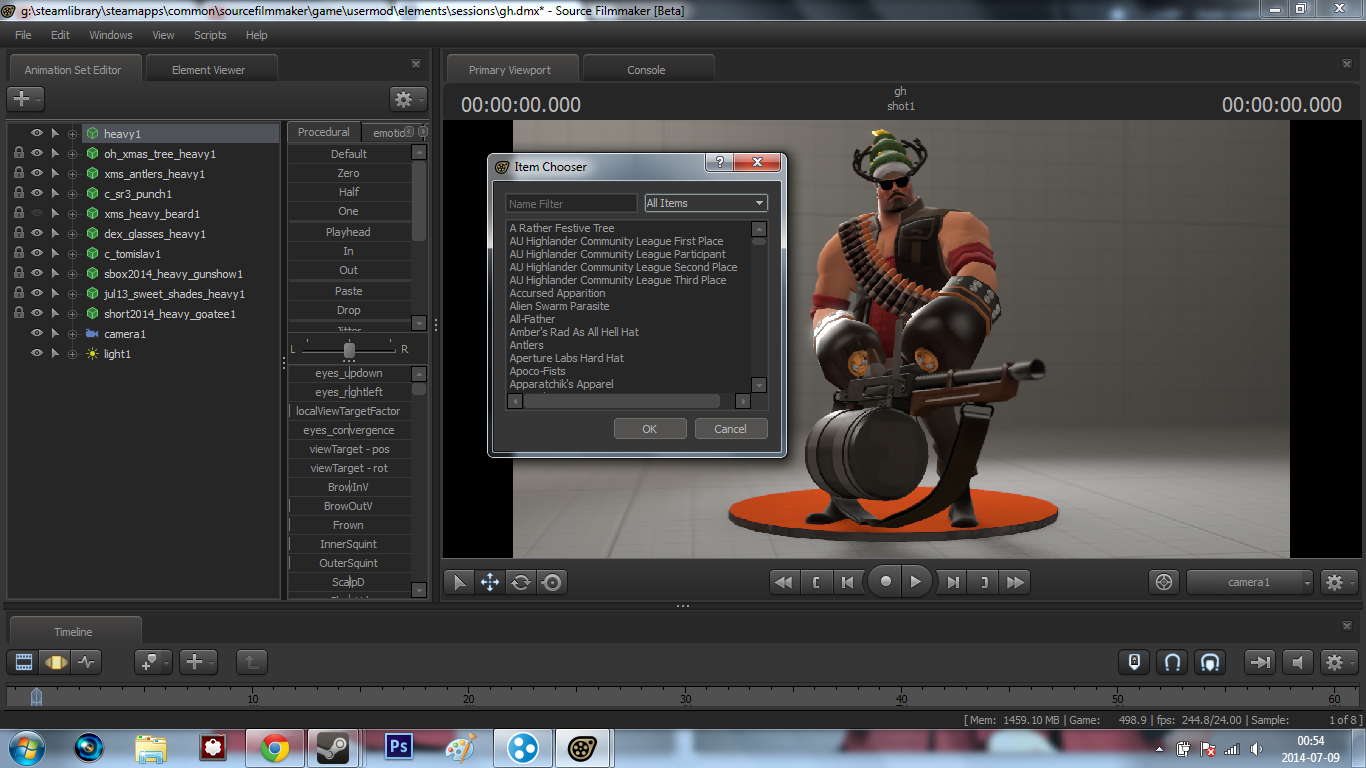The height and width of the screenshot is (768, 1366).
Task: Click the green cube icon of heavy1
Action: 91,134
